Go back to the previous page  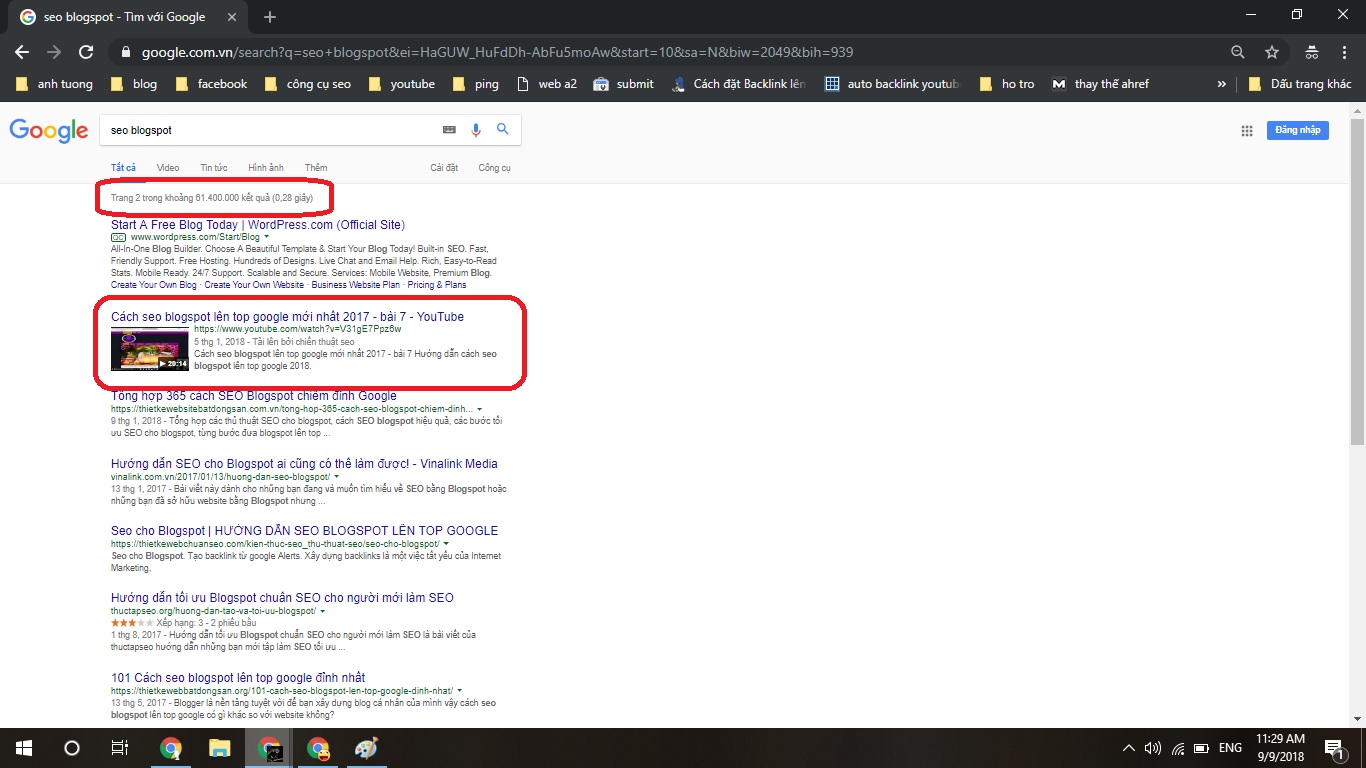[22, 52]
